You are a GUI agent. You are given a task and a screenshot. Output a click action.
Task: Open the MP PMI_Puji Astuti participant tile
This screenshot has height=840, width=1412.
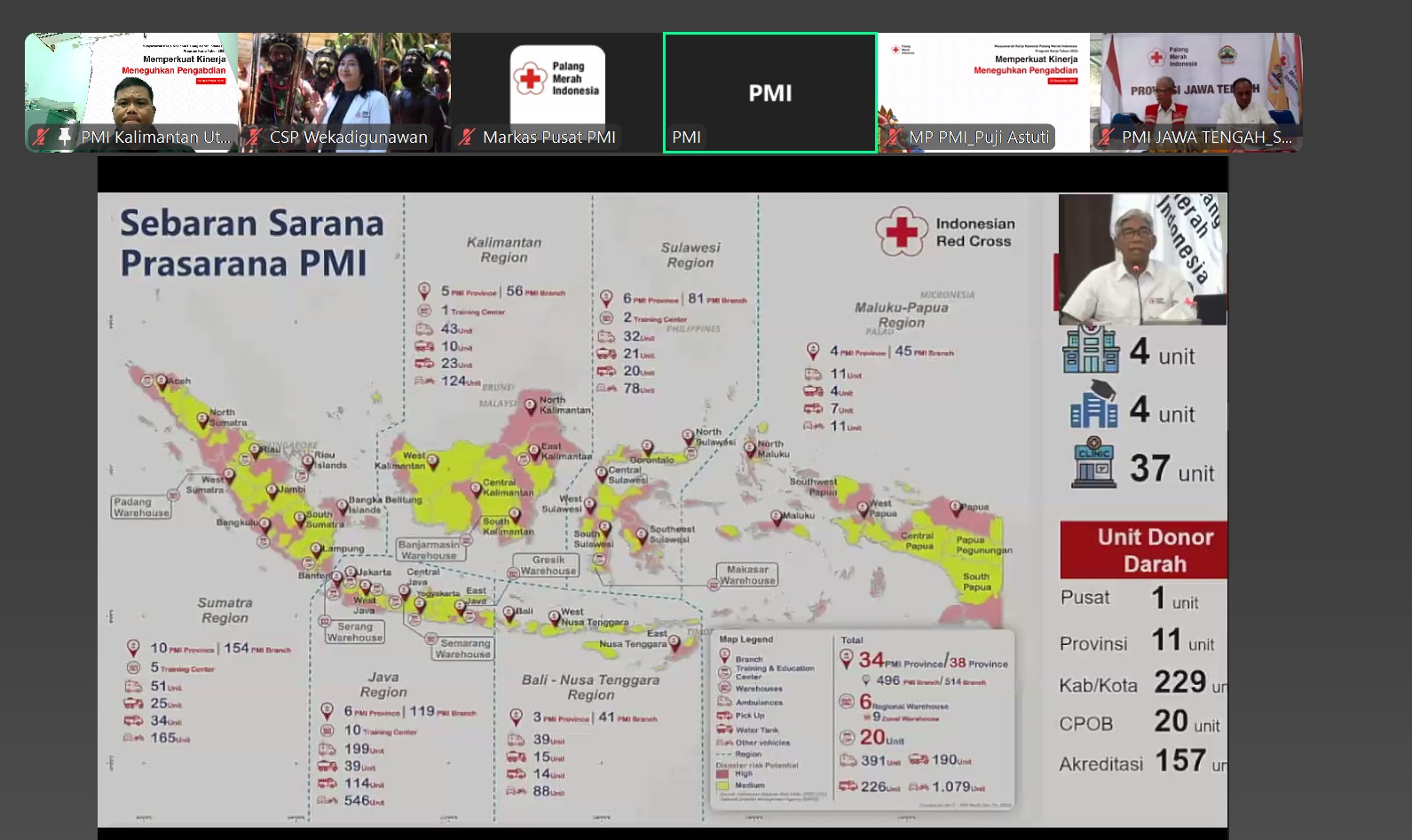983,84
